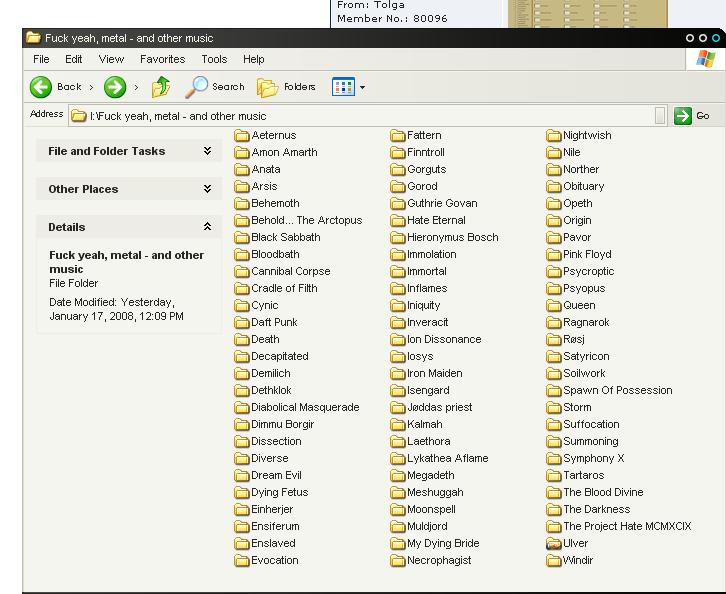Select the Meshuggah folder icon
The height and width of the screenshot is (594, 726).
point(398,493)
